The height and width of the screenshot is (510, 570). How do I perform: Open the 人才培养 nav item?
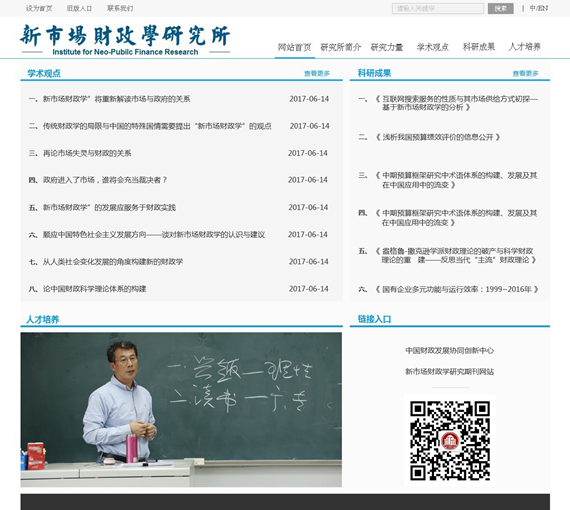click(525, 47)
